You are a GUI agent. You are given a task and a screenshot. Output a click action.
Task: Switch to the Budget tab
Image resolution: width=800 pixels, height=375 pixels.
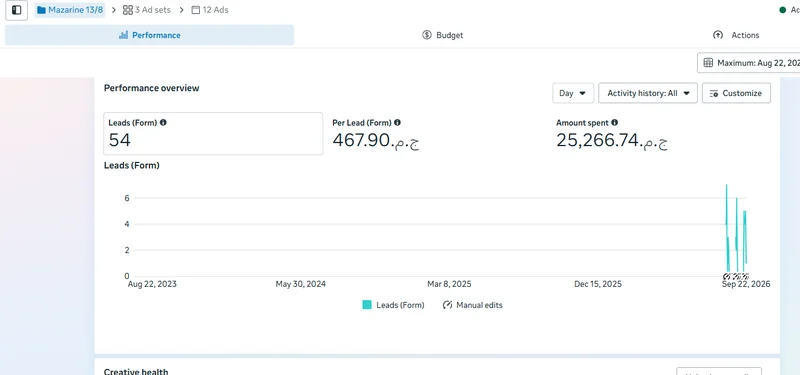point(442,35)
